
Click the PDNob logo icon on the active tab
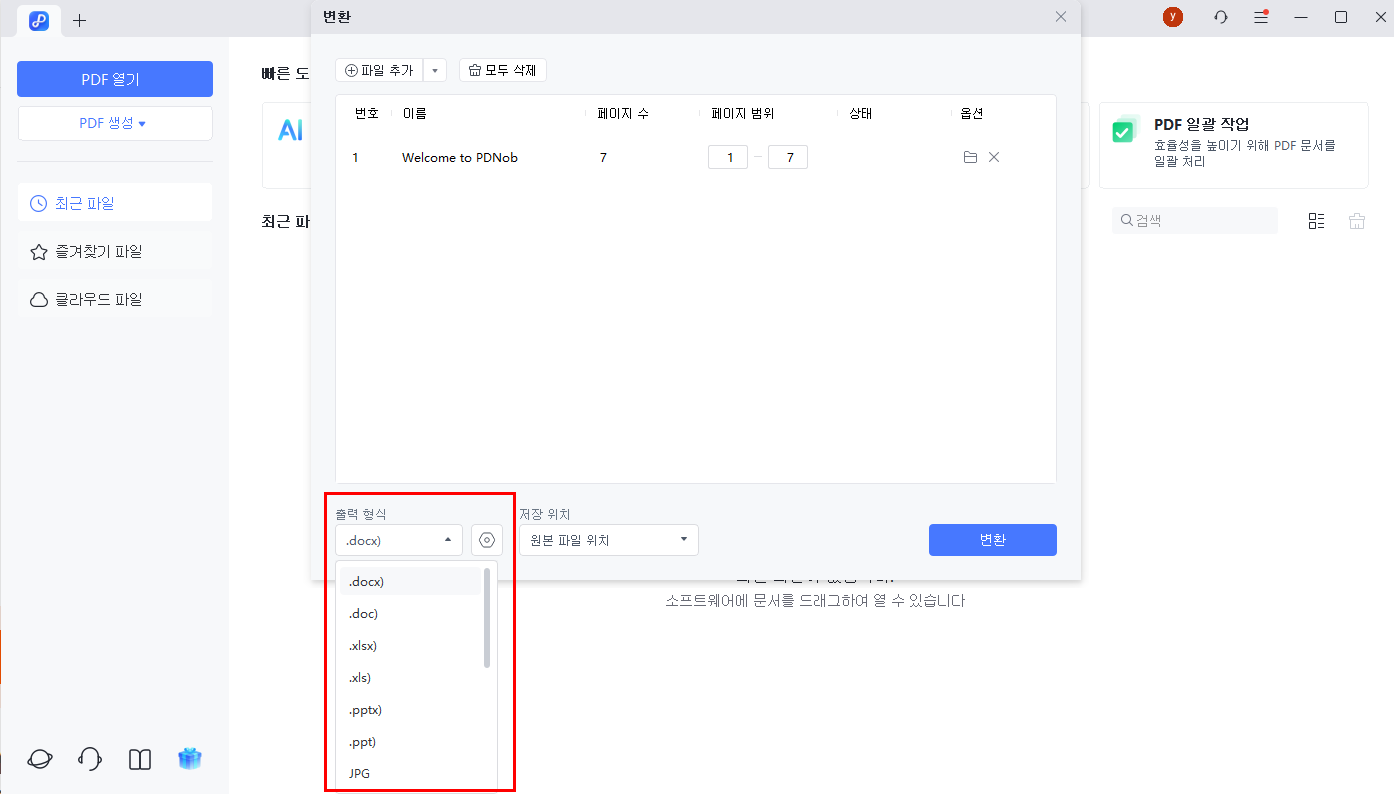point(39,20)
